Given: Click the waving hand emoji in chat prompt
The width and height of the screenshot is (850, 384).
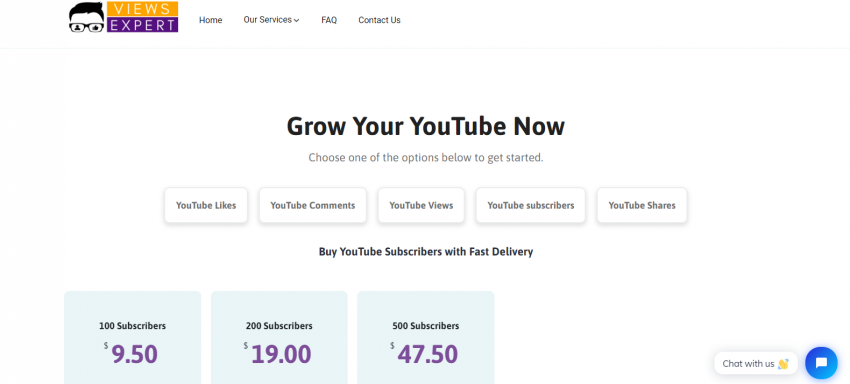Looking at the screenshot, I should click(x=783, y=364).
